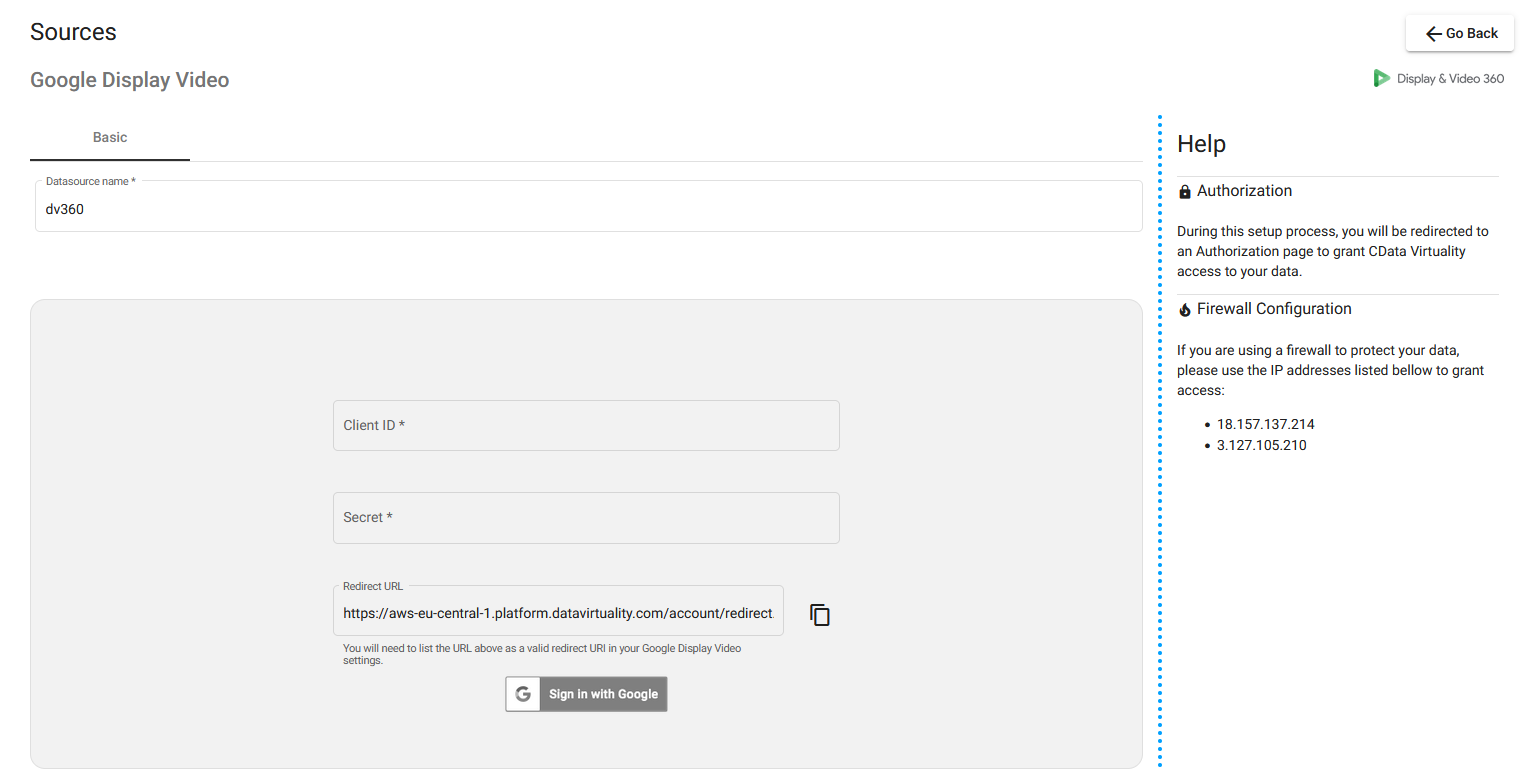The width and height of the screenshot is (1527, 776).
Task: Click the Display & Video 360 logo
Action: [x=1438, y=78]
